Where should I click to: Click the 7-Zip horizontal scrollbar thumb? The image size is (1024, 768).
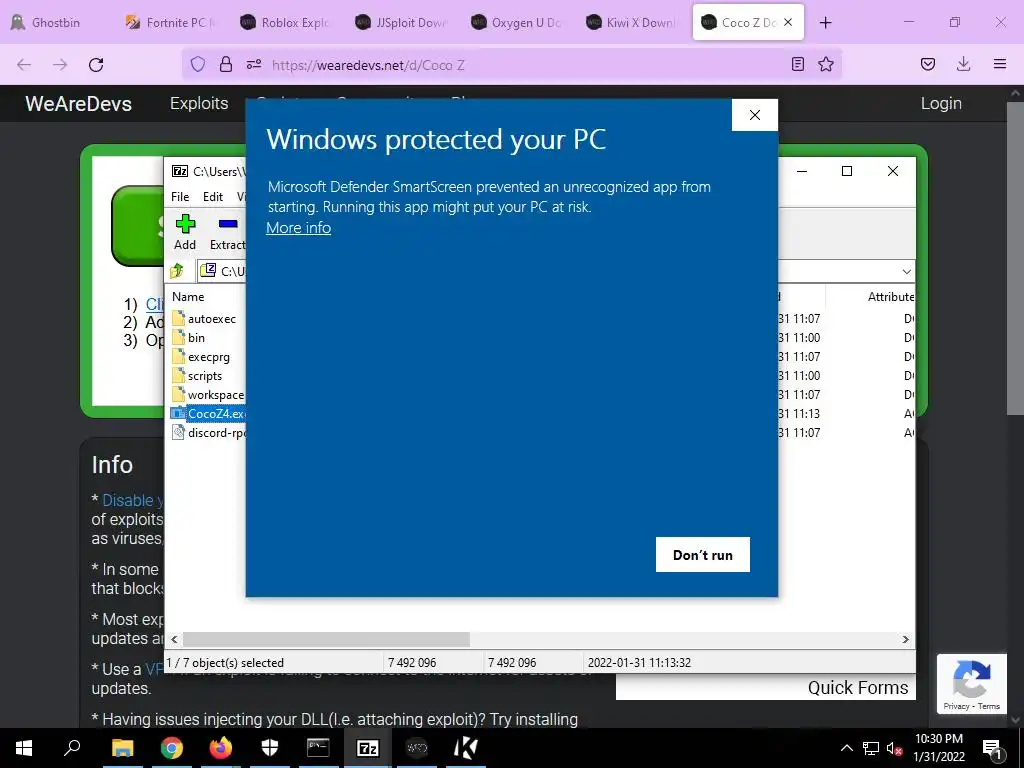(x=326, y=639)
